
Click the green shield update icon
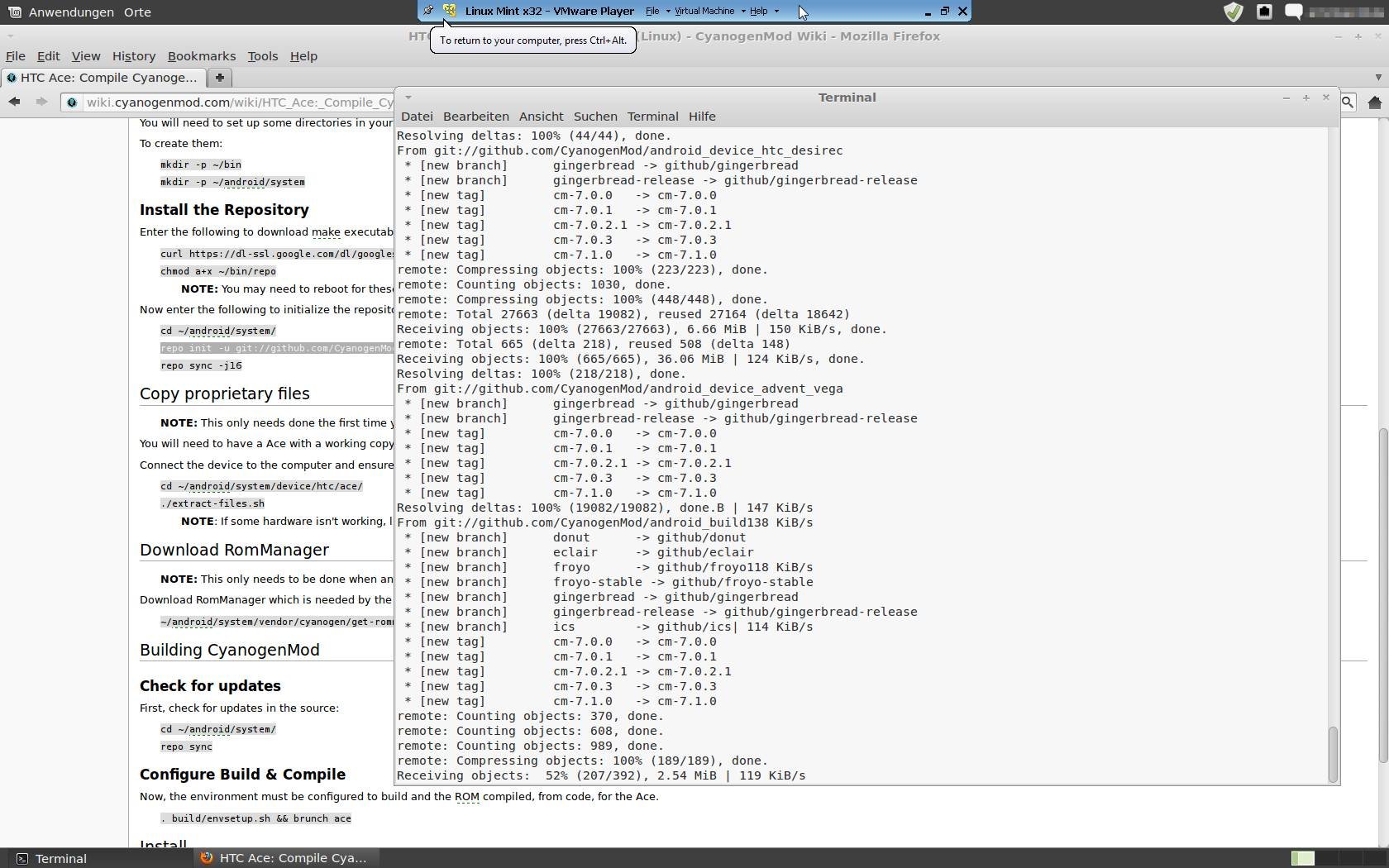[x=1234, y=12]
